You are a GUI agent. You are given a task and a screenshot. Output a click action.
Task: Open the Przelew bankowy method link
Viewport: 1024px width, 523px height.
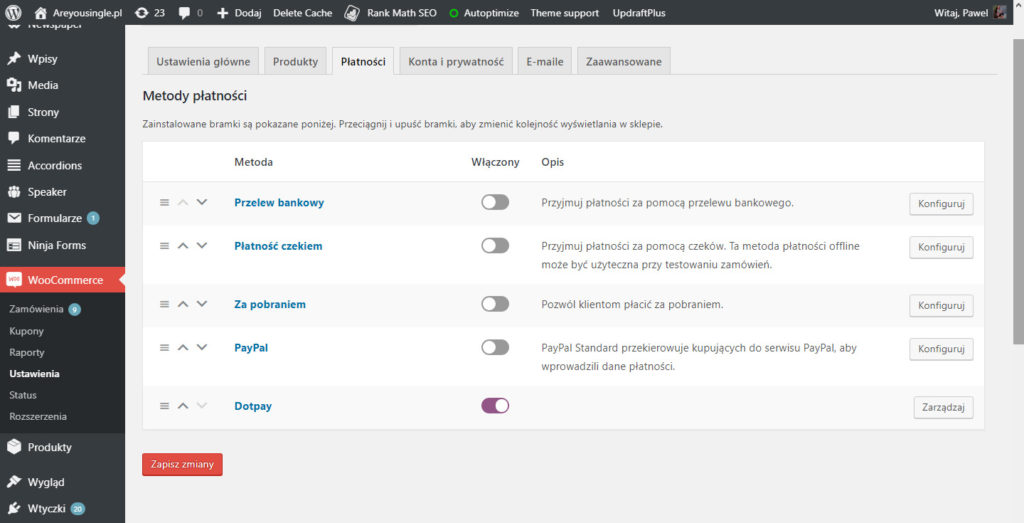(279, 202)
